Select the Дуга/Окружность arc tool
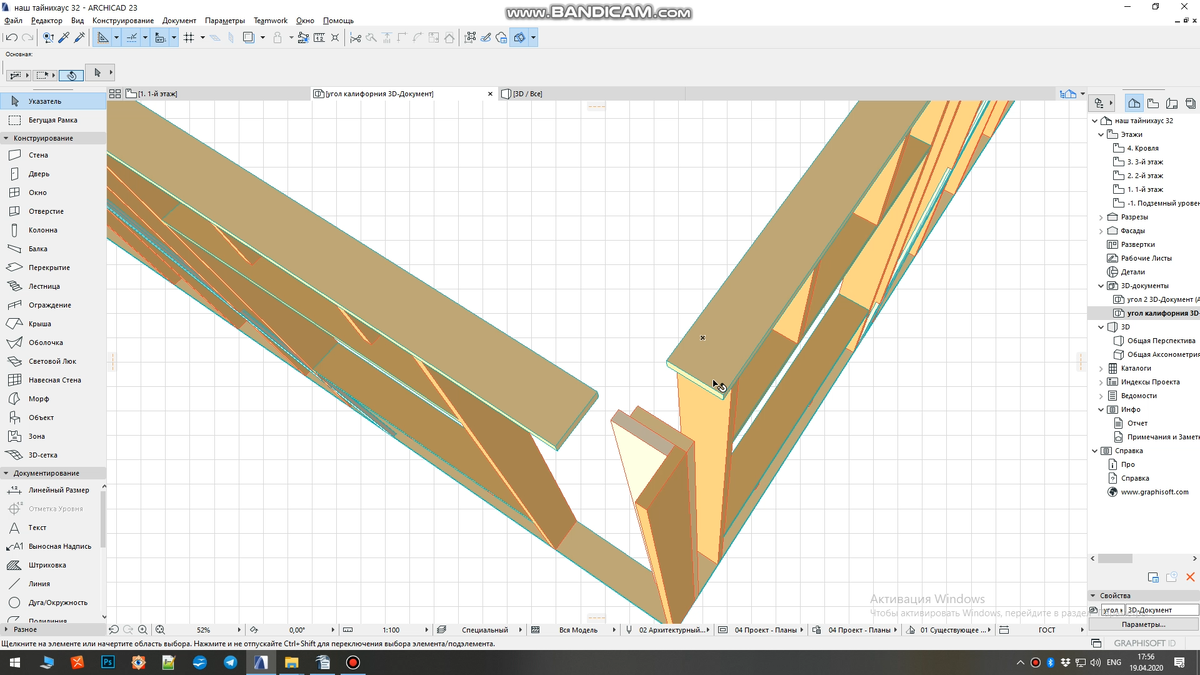 [x=50, y=603]
